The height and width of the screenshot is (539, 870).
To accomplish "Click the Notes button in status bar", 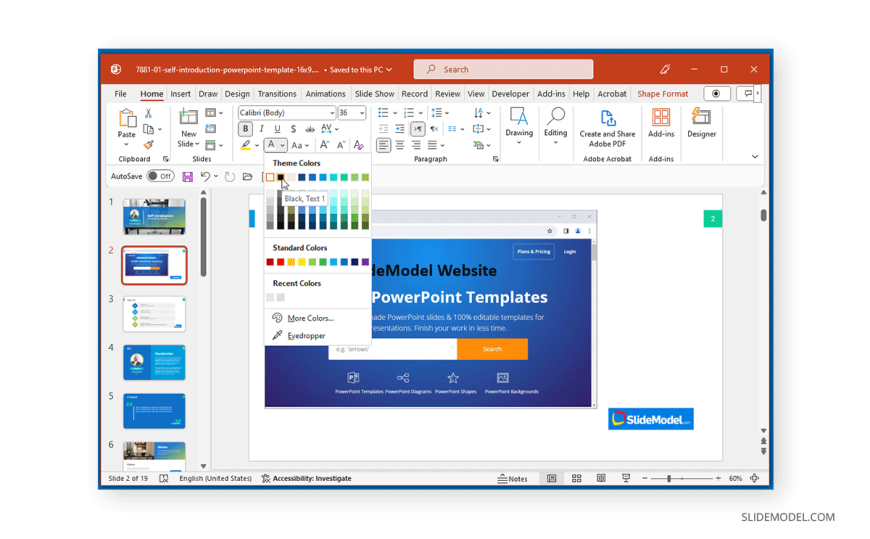I will (513, 479).
